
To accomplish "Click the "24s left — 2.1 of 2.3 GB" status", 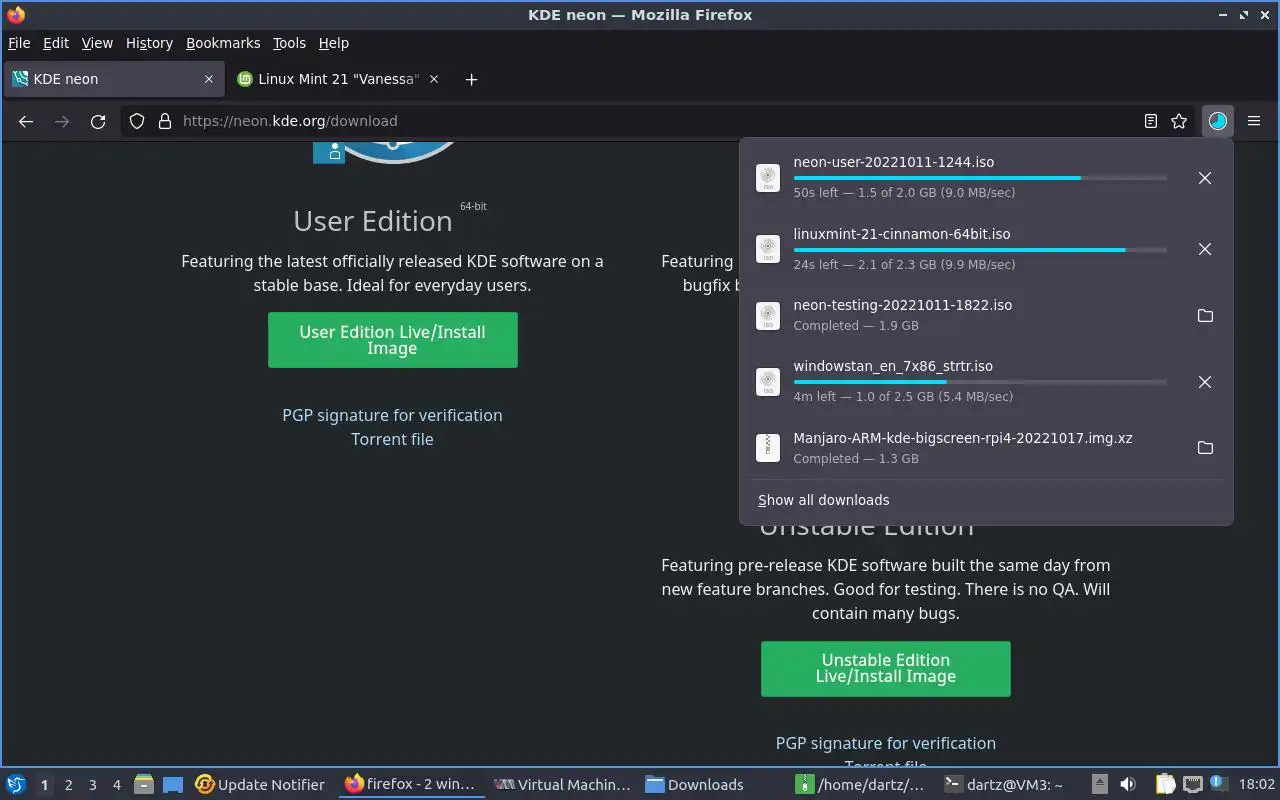I will 904,265.
